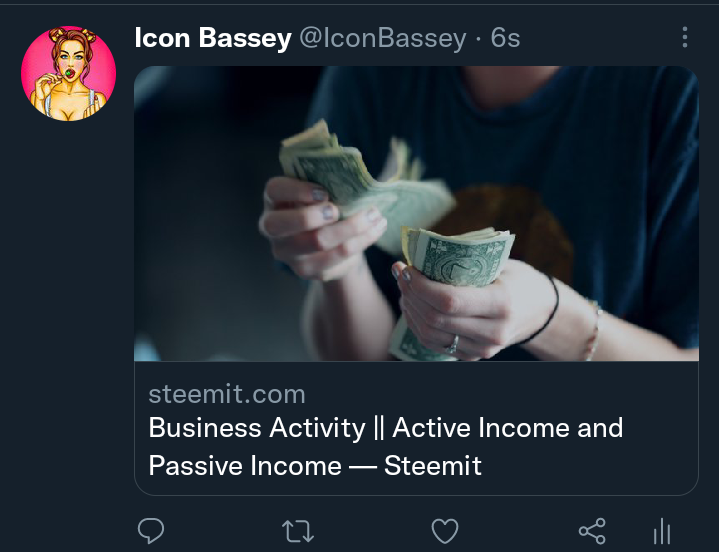This screenshot has width=719, height=552.
Task: View tweet analytics bar-chart icon
Action: pyautogui.click(x=662, y=531)
